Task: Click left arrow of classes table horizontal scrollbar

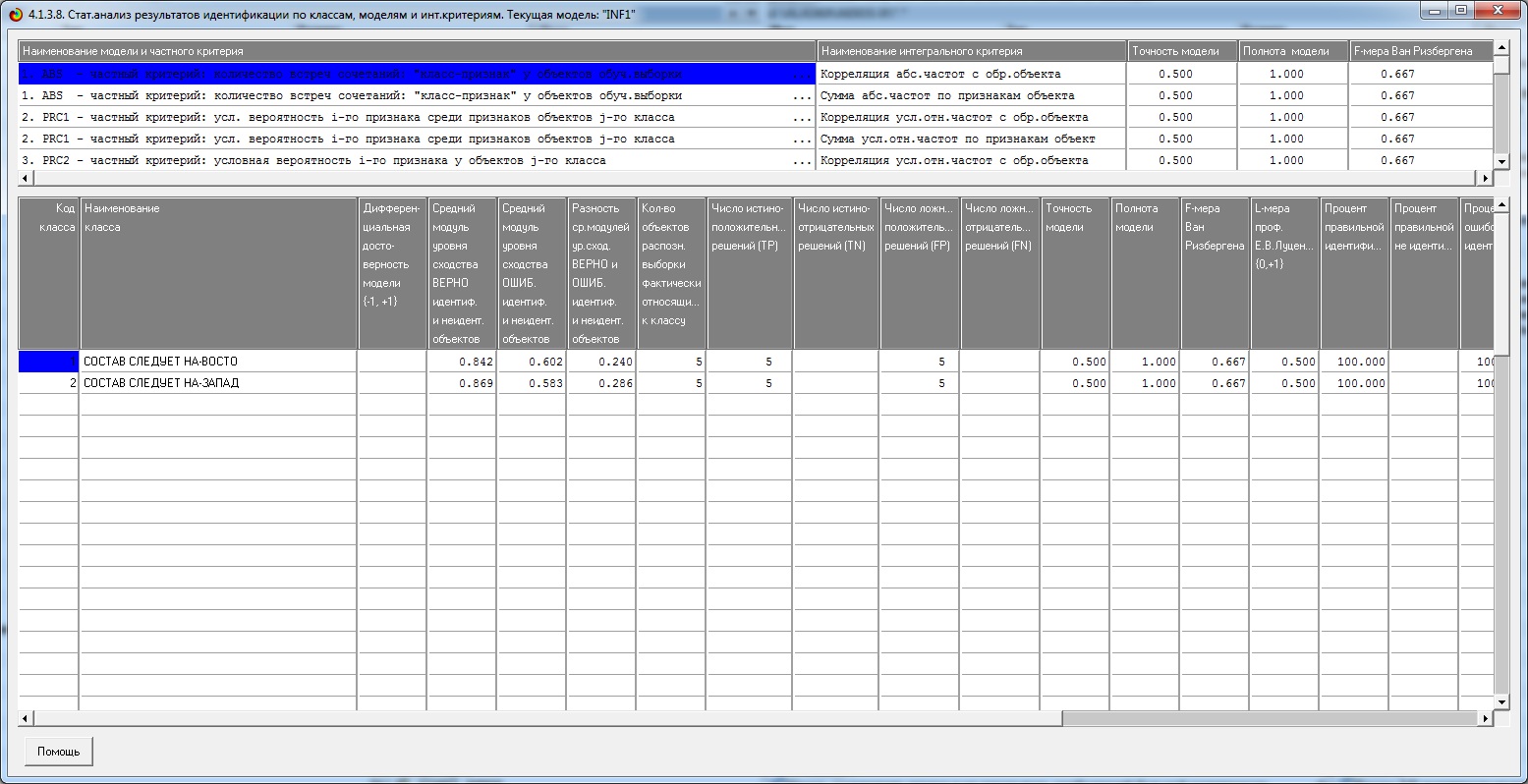Action: [x=26, y=719]
